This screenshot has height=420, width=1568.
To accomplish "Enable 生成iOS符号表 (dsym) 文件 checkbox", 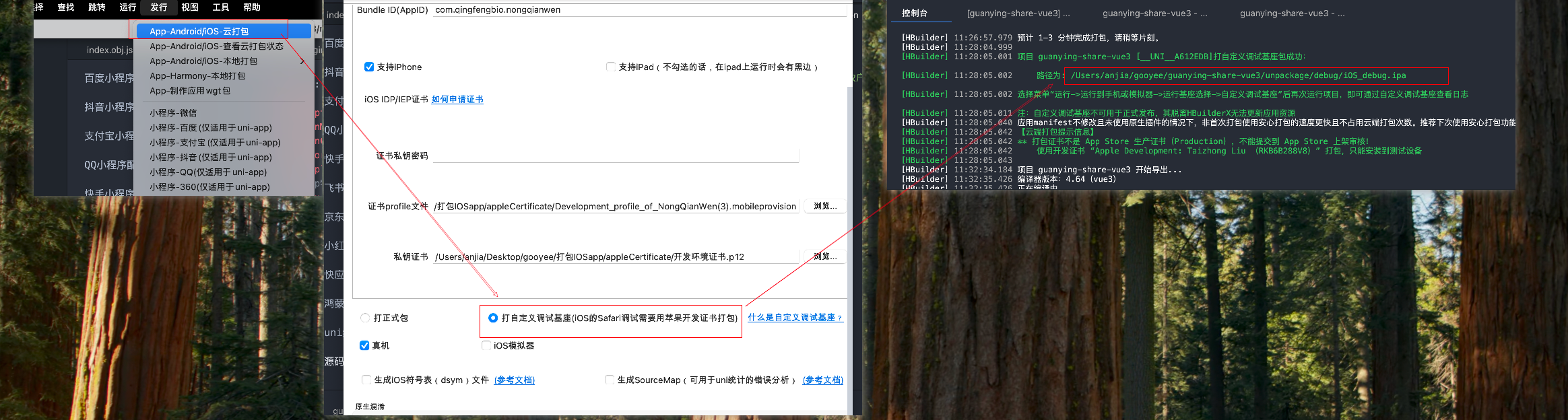I will 366,380.
